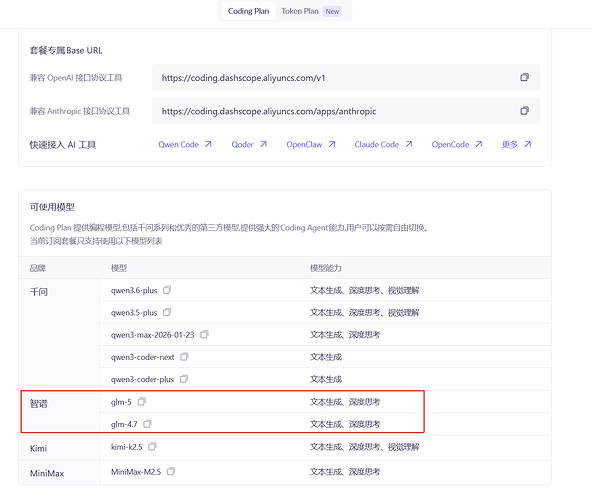Copy the qwen3-coder-plus model name
The width and height of the screenshot is (592, 500).
pyautogui.click(x=184, y=379)
